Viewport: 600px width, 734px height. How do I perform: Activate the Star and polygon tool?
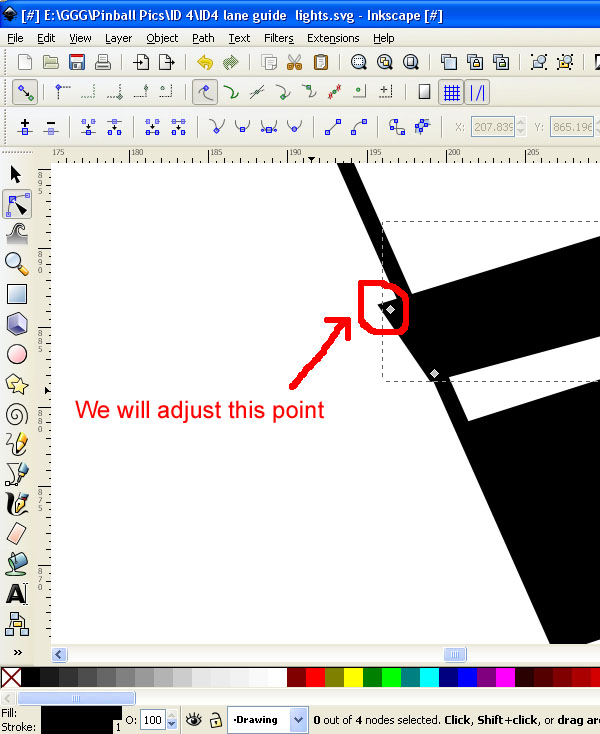[x=17, y=384]
